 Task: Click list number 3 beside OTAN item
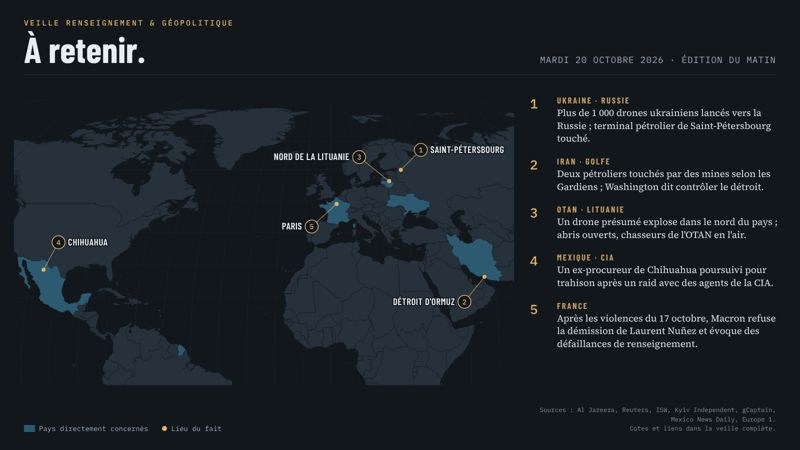click(534, 213)
